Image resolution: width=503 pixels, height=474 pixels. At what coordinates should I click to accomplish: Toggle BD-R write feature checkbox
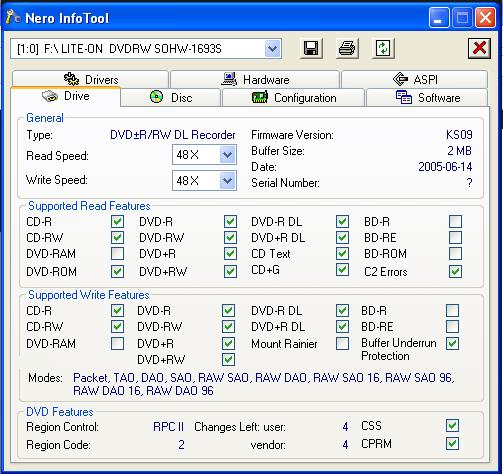(x=452, y=311)
